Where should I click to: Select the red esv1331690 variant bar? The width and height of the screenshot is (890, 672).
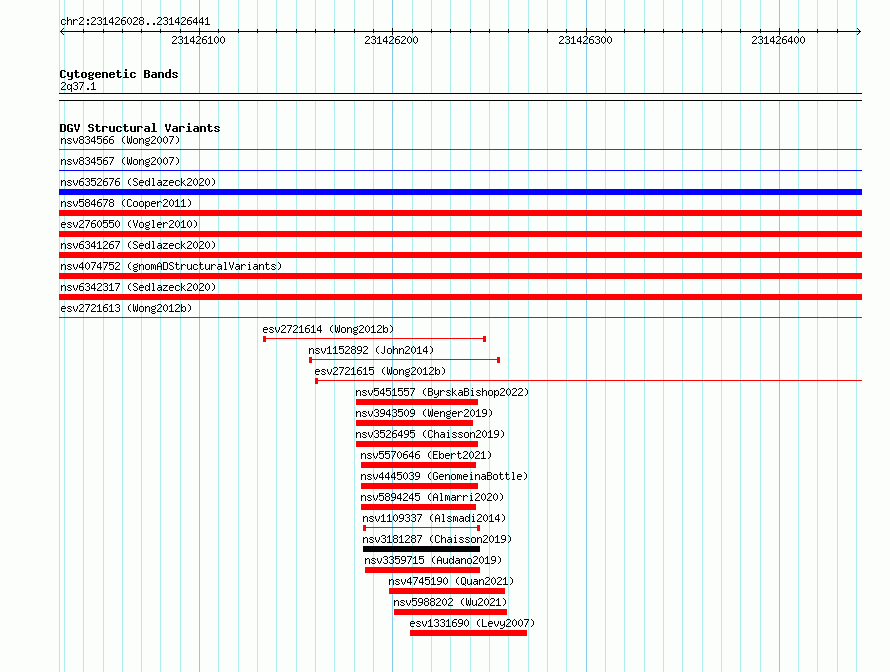click(468, 633)
